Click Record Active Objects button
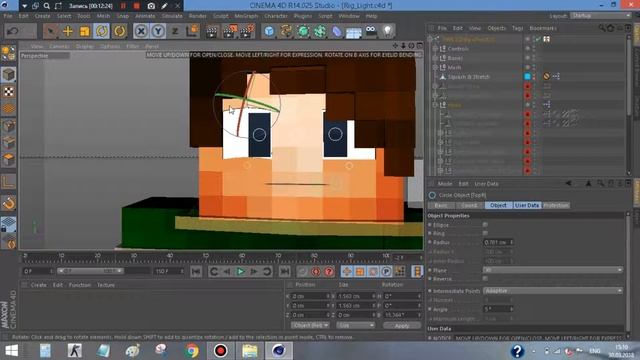640x360 pixels. coord(302,271)
